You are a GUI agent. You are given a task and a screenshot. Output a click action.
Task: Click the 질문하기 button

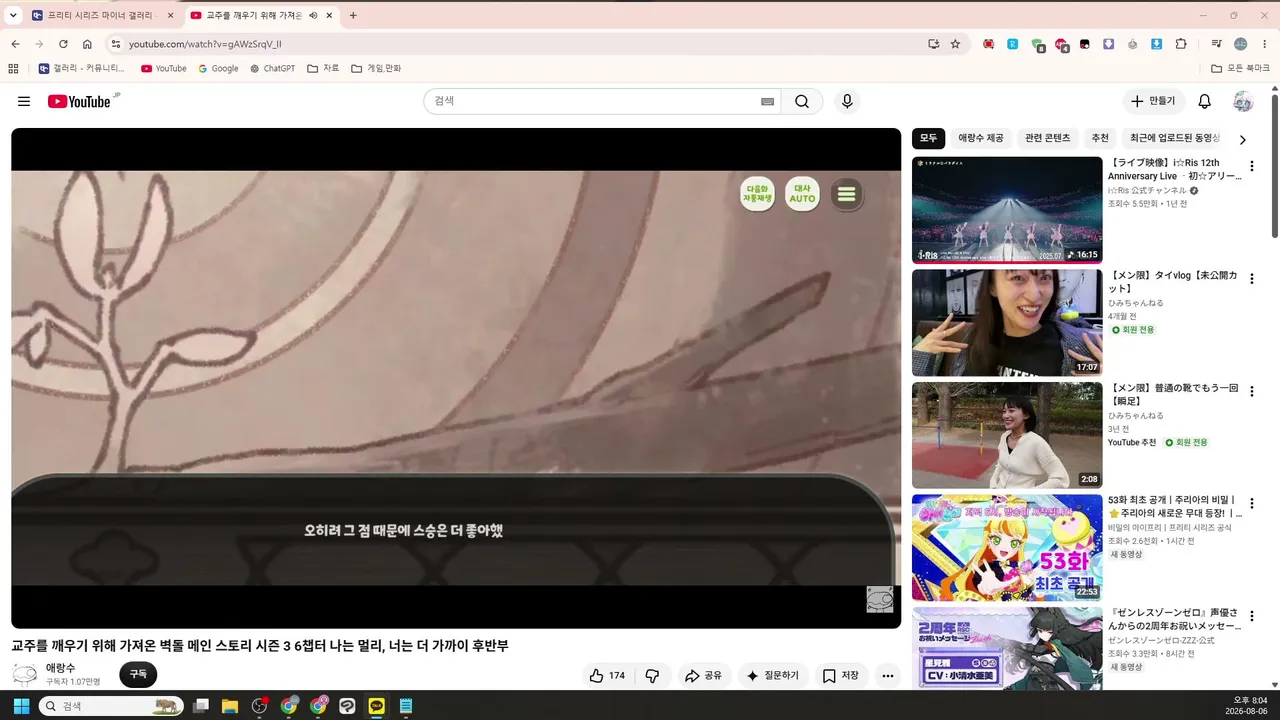point(774,676)
